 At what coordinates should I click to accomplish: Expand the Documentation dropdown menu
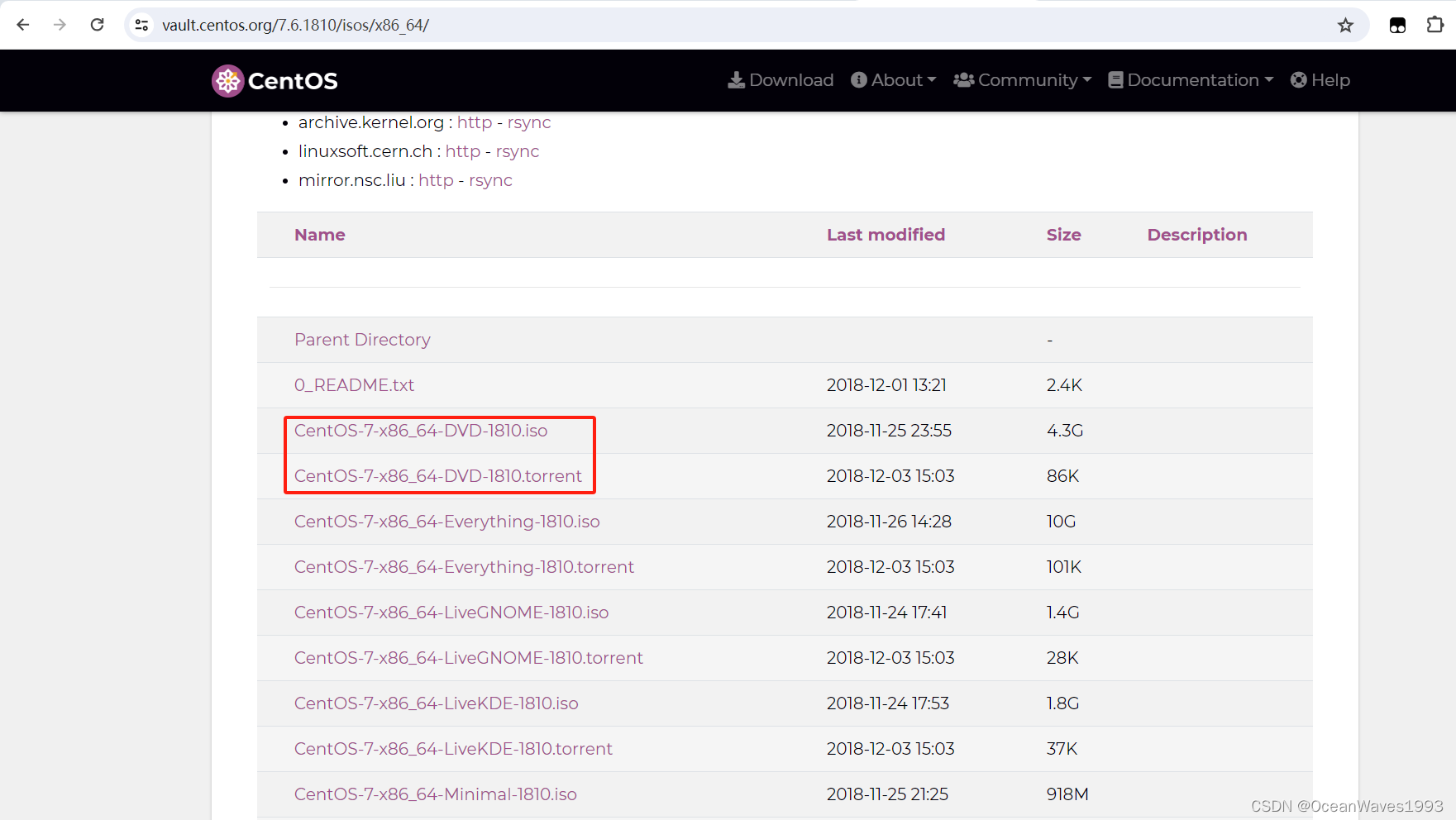click(x=1191, y=80)
